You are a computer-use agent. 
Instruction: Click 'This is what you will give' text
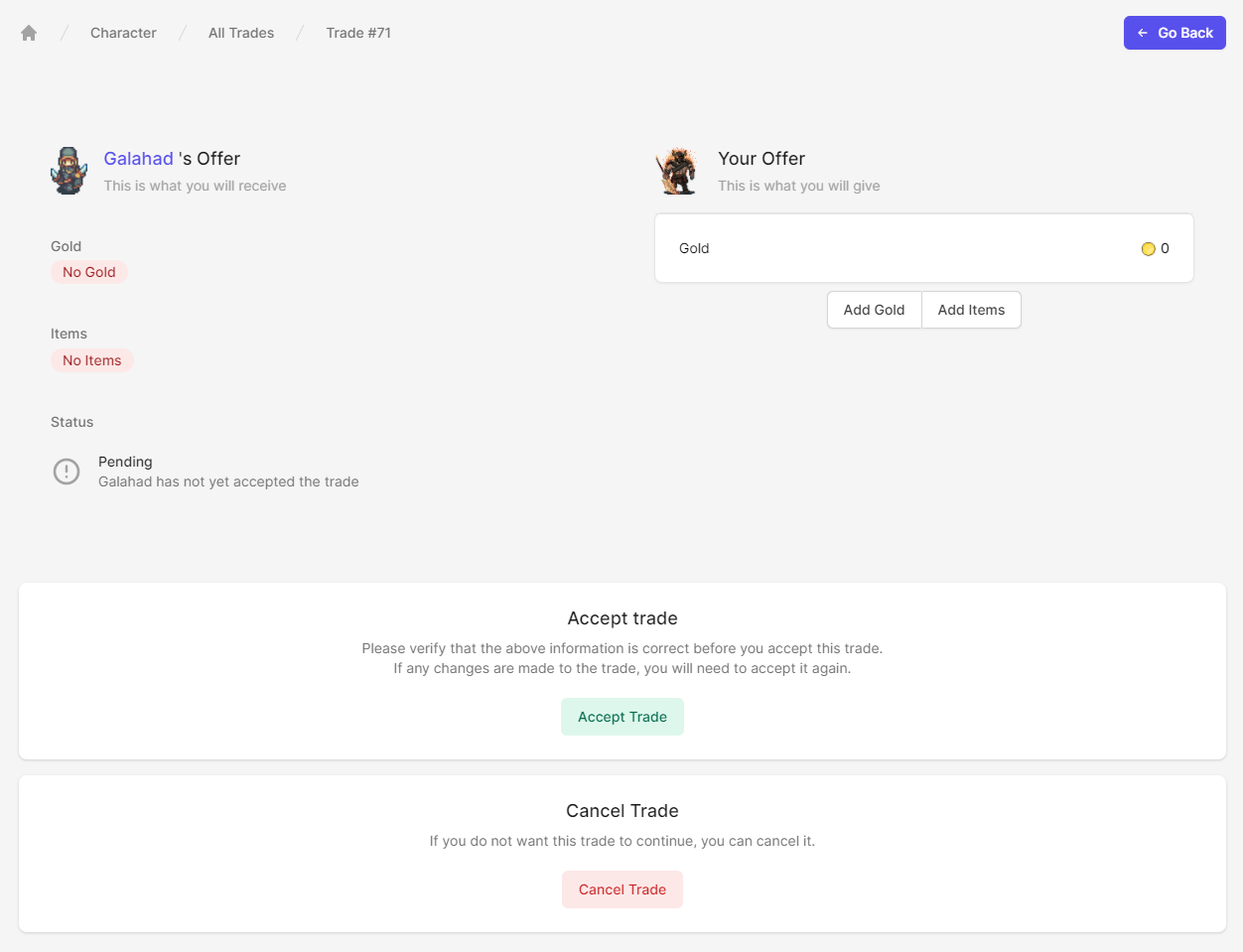pos(799,186)
